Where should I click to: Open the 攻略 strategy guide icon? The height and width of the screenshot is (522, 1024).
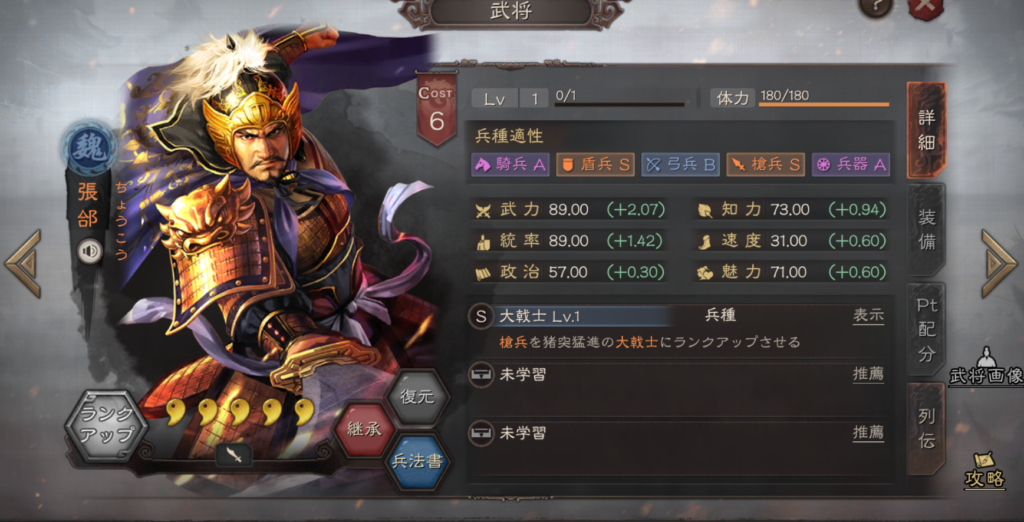[985, 470]
